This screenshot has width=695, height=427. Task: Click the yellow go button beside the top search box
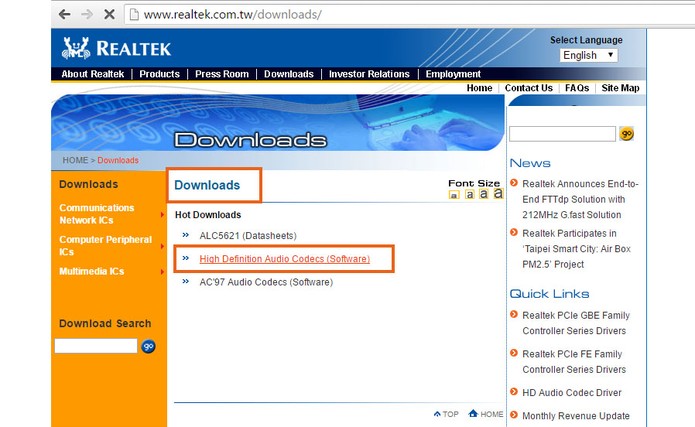tap(626, 133)
